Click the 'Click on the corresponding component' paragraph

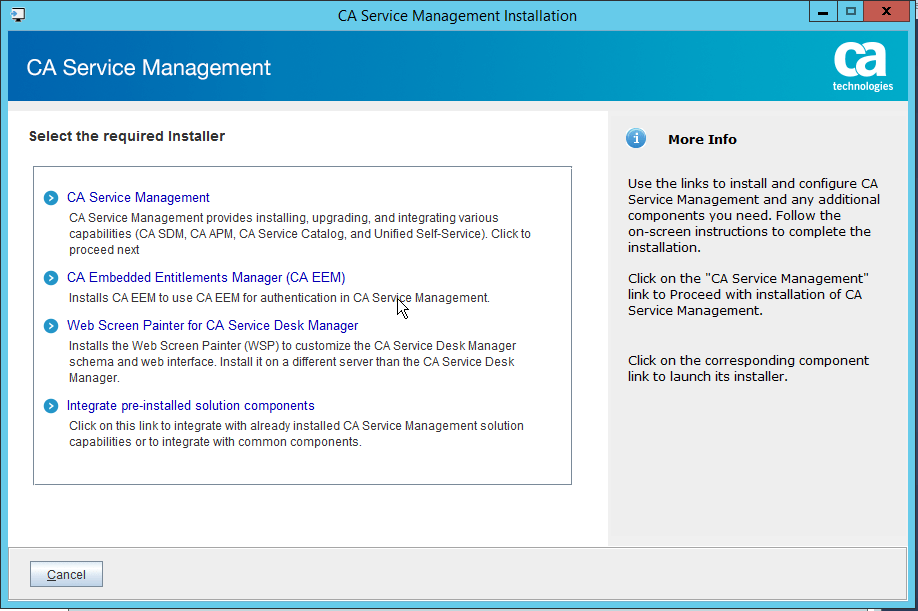(x=748, y=369)
